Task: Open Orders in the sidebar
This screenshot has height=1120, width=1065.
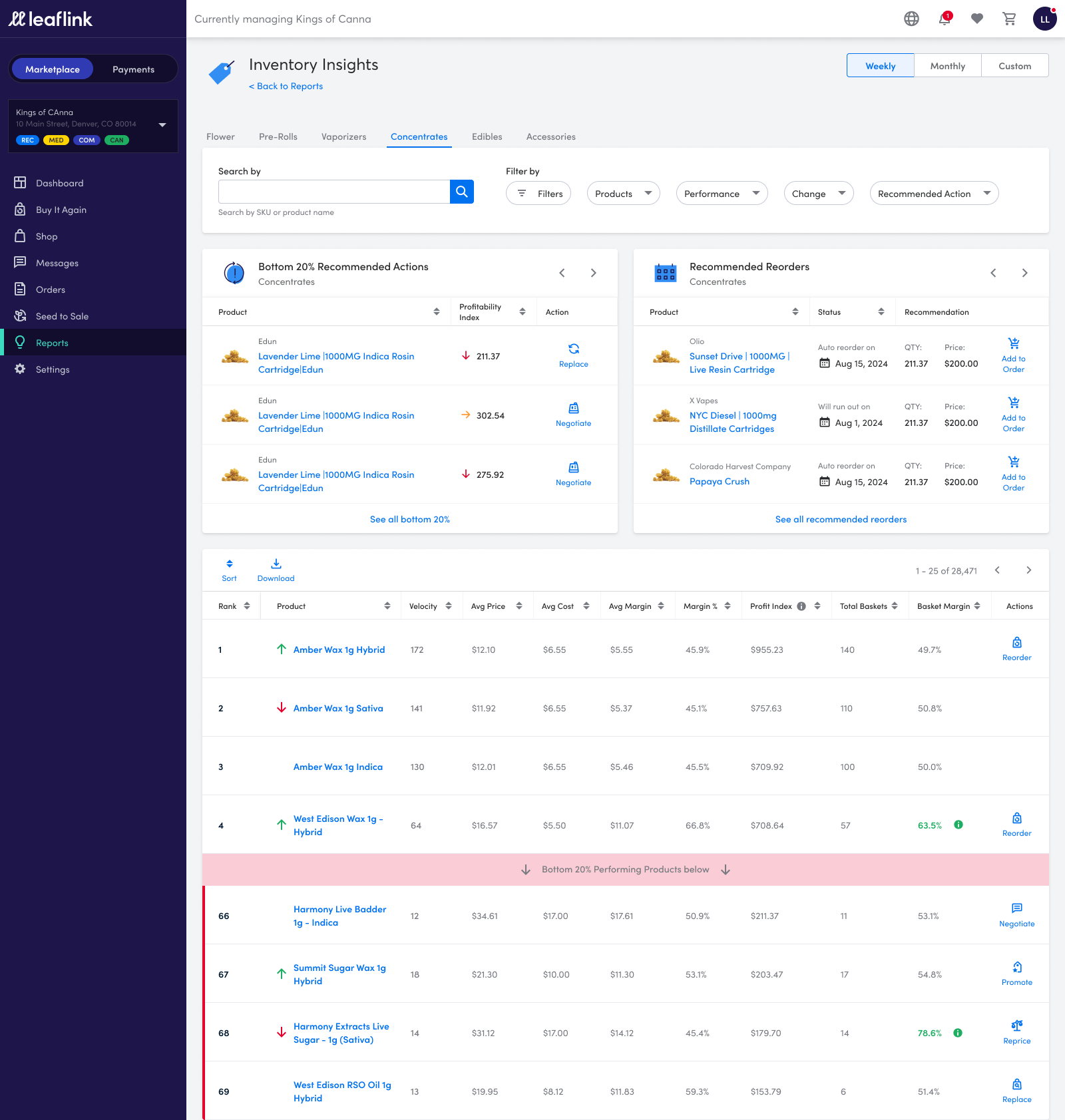Action: 51,289
